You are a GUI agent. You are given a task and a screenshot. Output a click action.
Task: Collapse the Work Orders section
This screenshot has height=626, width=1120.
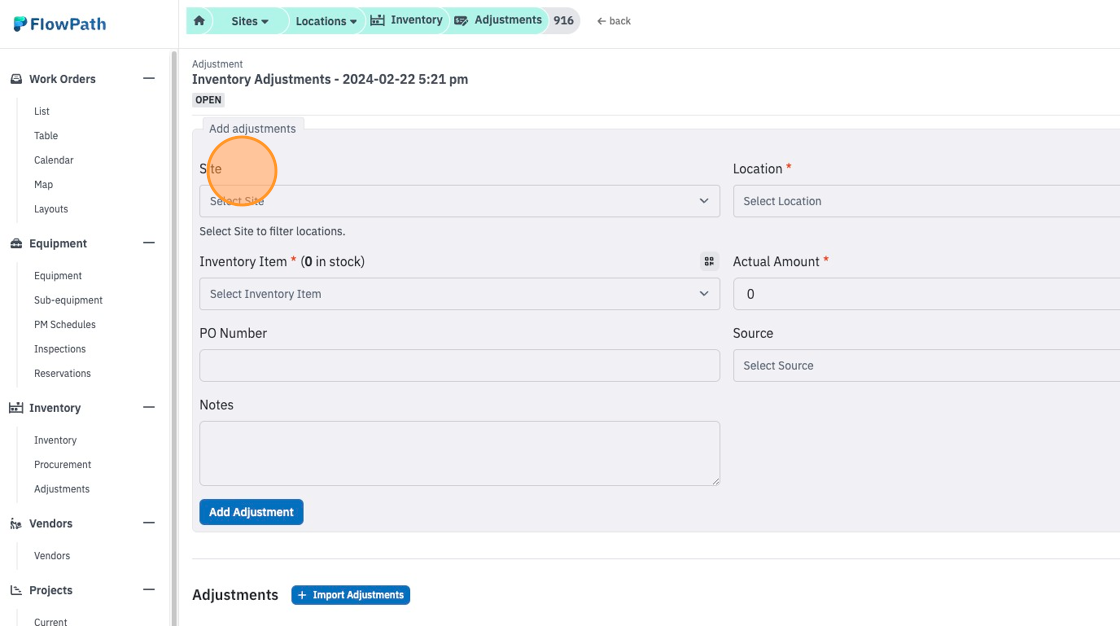pyautogui.click(x=149, y=79)
